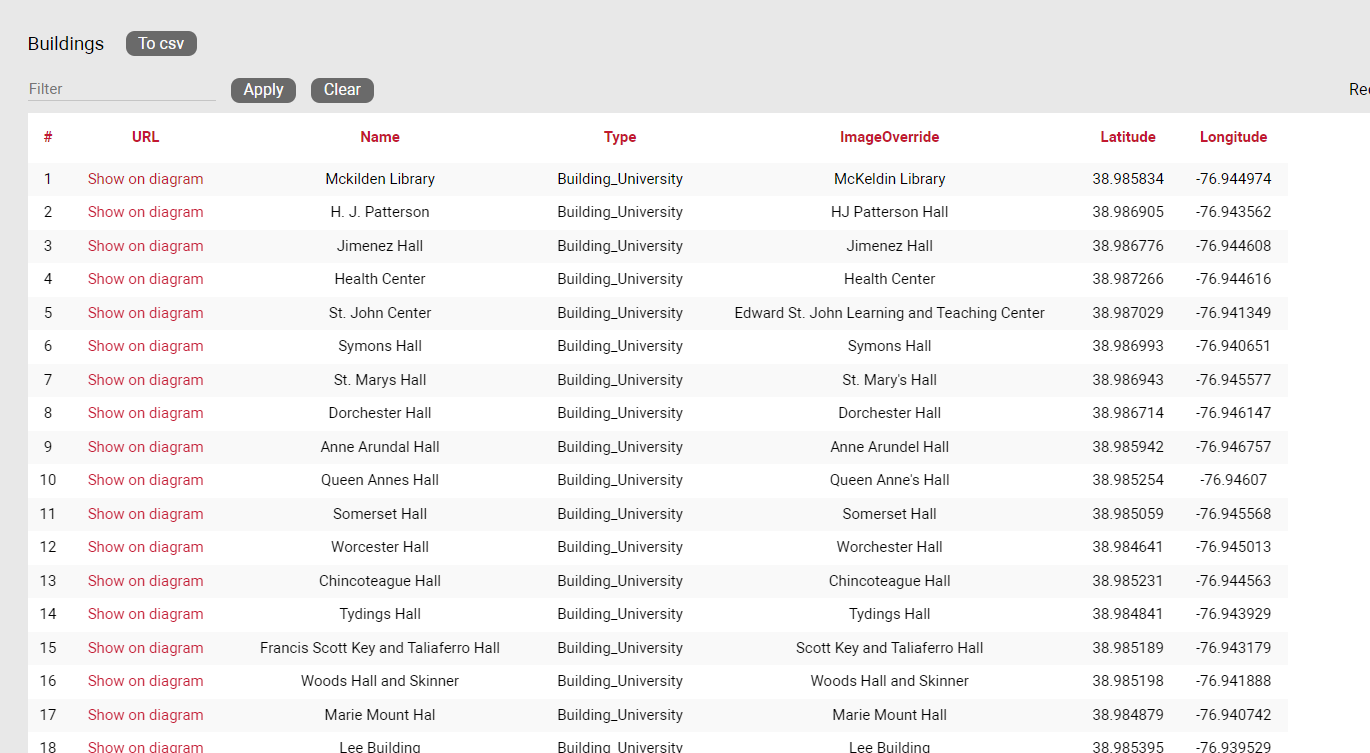Show Mckilden Library on diagram
This screenshot has width=1370, height=753.
click(145, 179)
